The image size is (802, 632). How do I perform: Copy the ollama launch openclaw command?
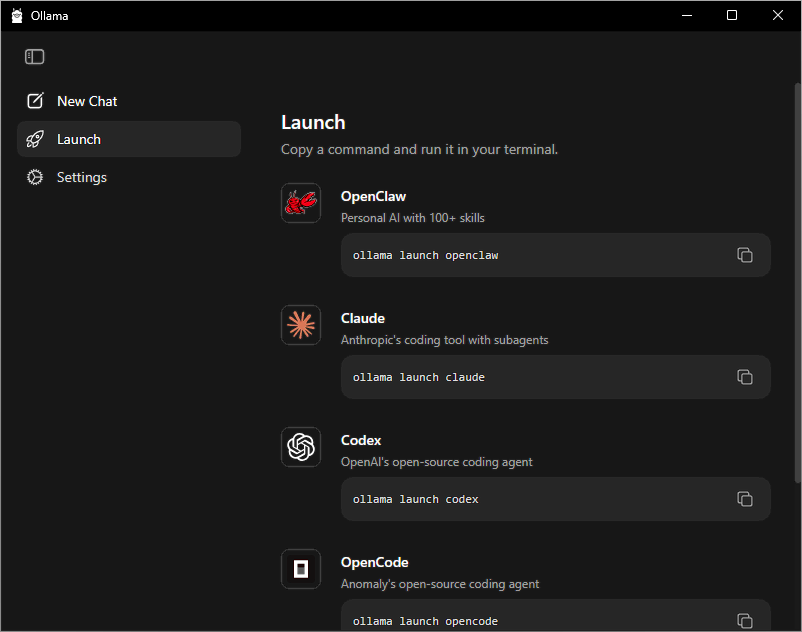tap(745, 255)
